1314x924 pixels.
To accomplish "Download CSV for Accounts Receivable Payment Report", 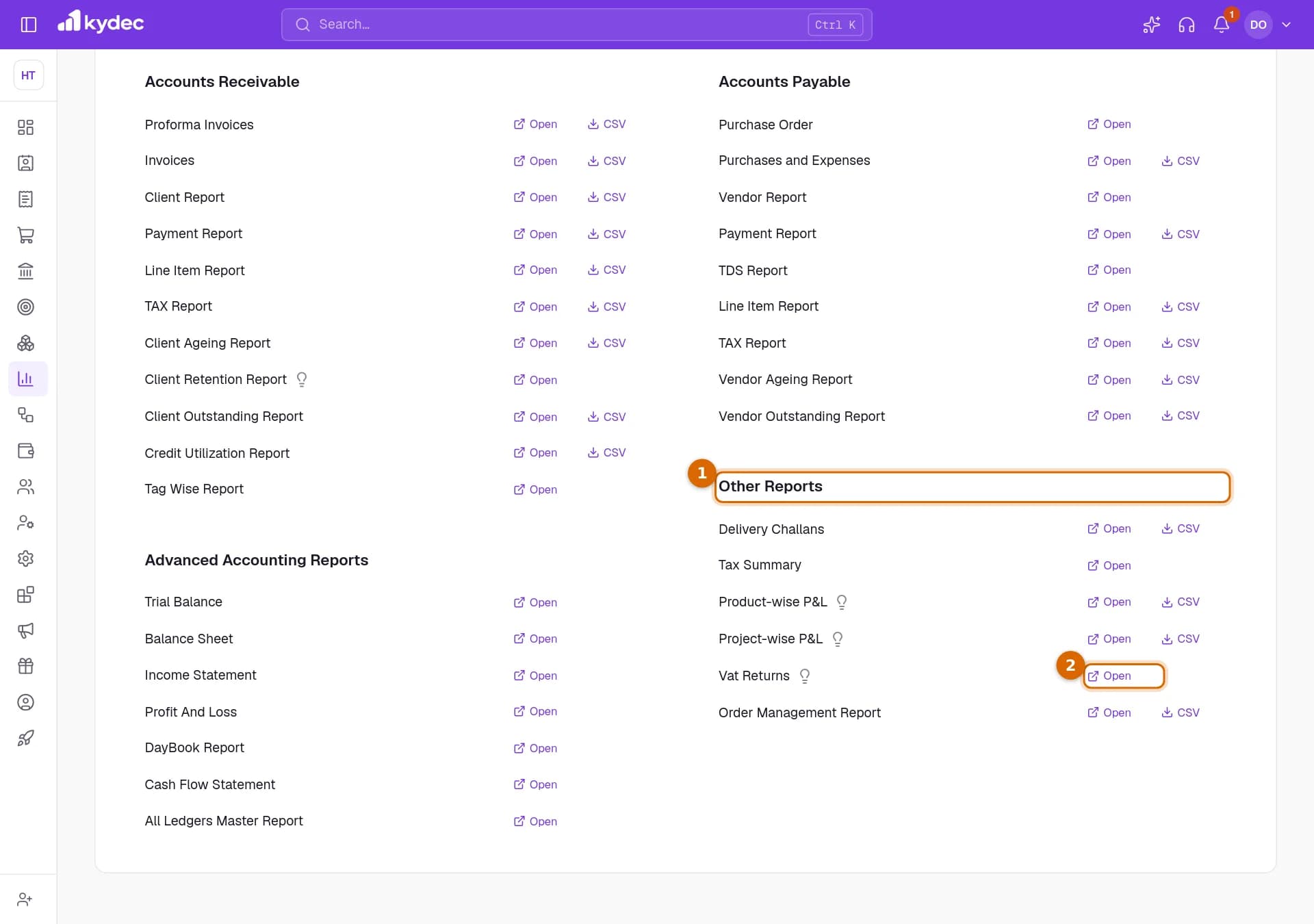I will click(606, 234).
